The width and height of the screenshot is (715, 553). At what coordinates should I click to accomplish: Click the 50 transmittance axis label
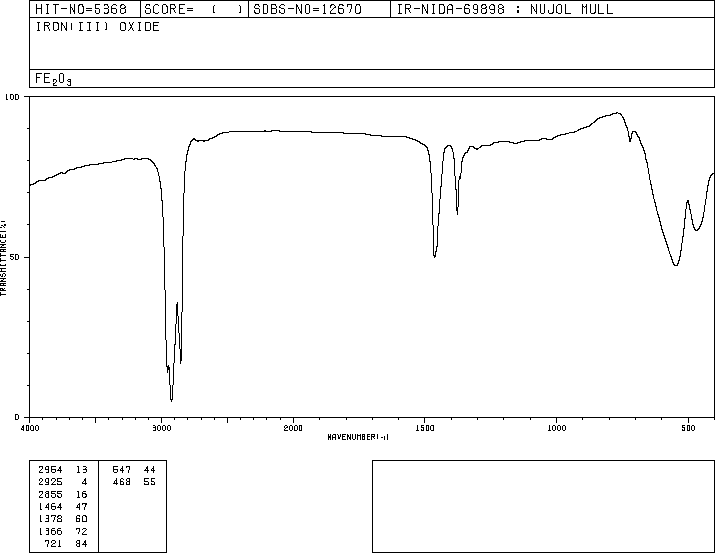pos(15,257)
